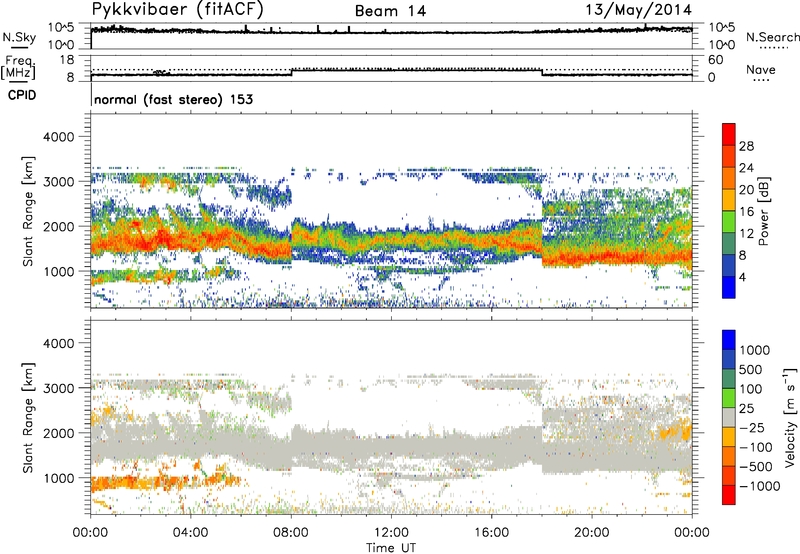Pick the orange 20–24 dB Power swatch

(x=729, y=179)
